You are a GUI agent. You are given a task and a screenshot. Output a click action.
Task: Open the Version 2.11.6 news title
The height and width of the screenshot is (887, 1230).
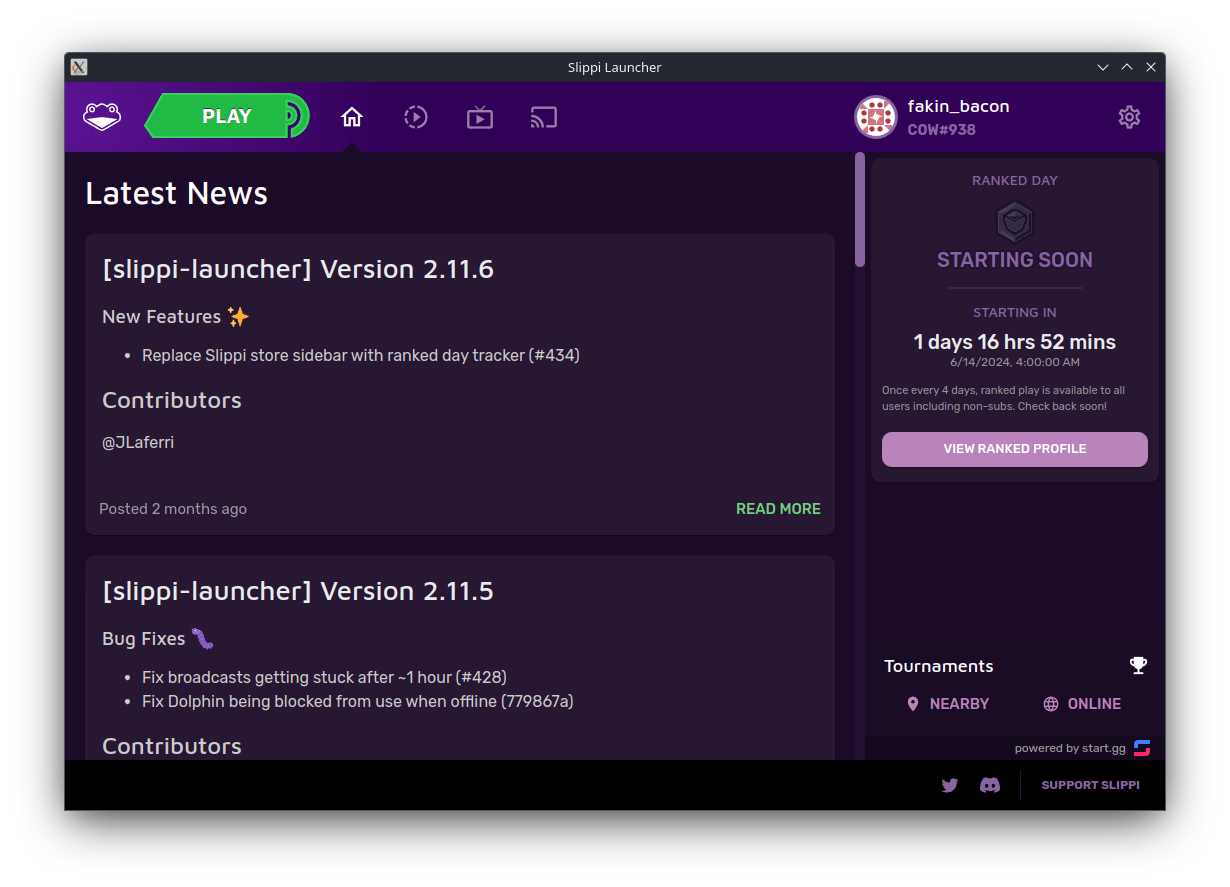[298, 269]
